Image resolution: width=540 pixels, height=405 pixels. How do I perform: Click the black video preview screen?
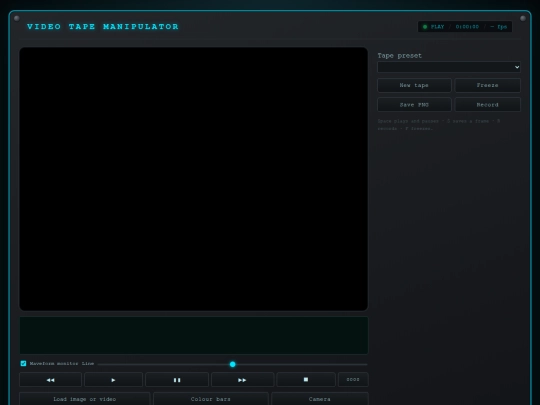(194, 179)
